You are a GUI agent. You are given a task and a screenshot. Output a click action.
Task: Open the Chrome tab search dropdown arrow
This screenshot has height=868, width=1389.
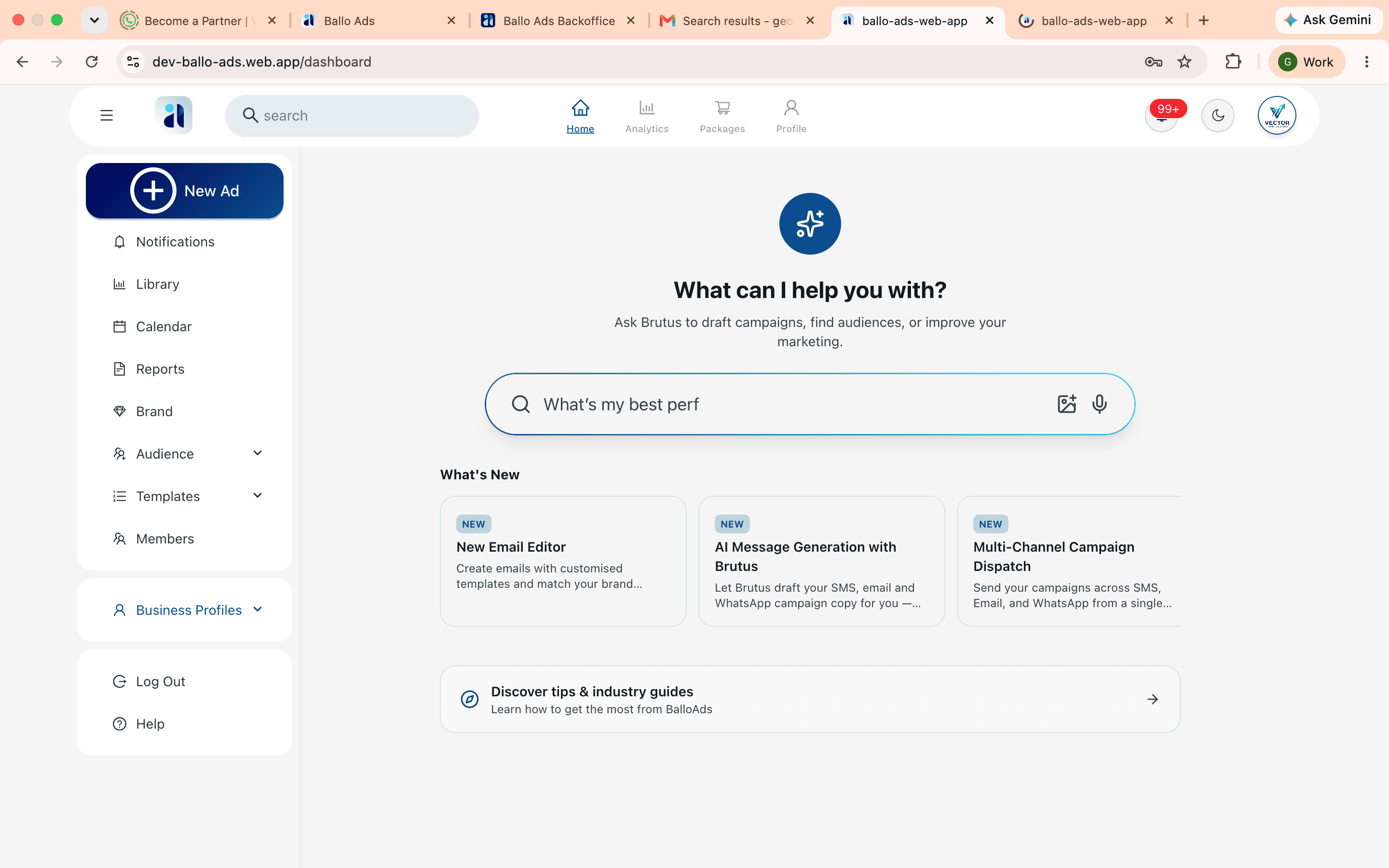click(95, 21)
